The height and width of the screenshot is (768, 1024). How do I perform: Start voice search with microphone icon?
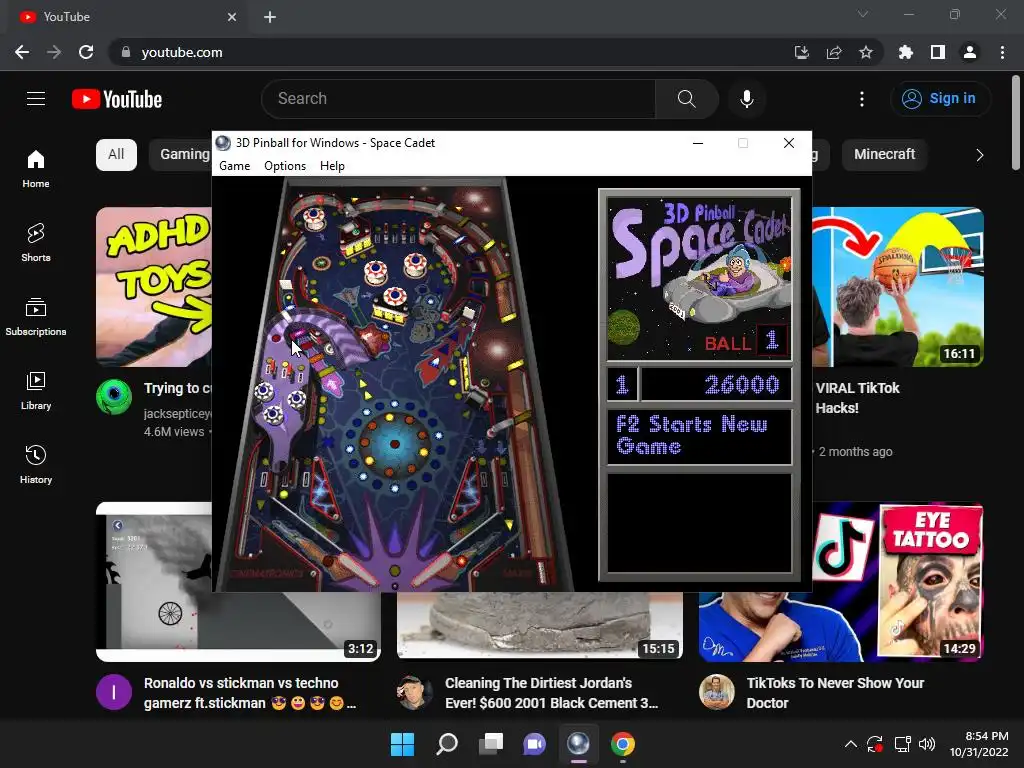(746, 99)
